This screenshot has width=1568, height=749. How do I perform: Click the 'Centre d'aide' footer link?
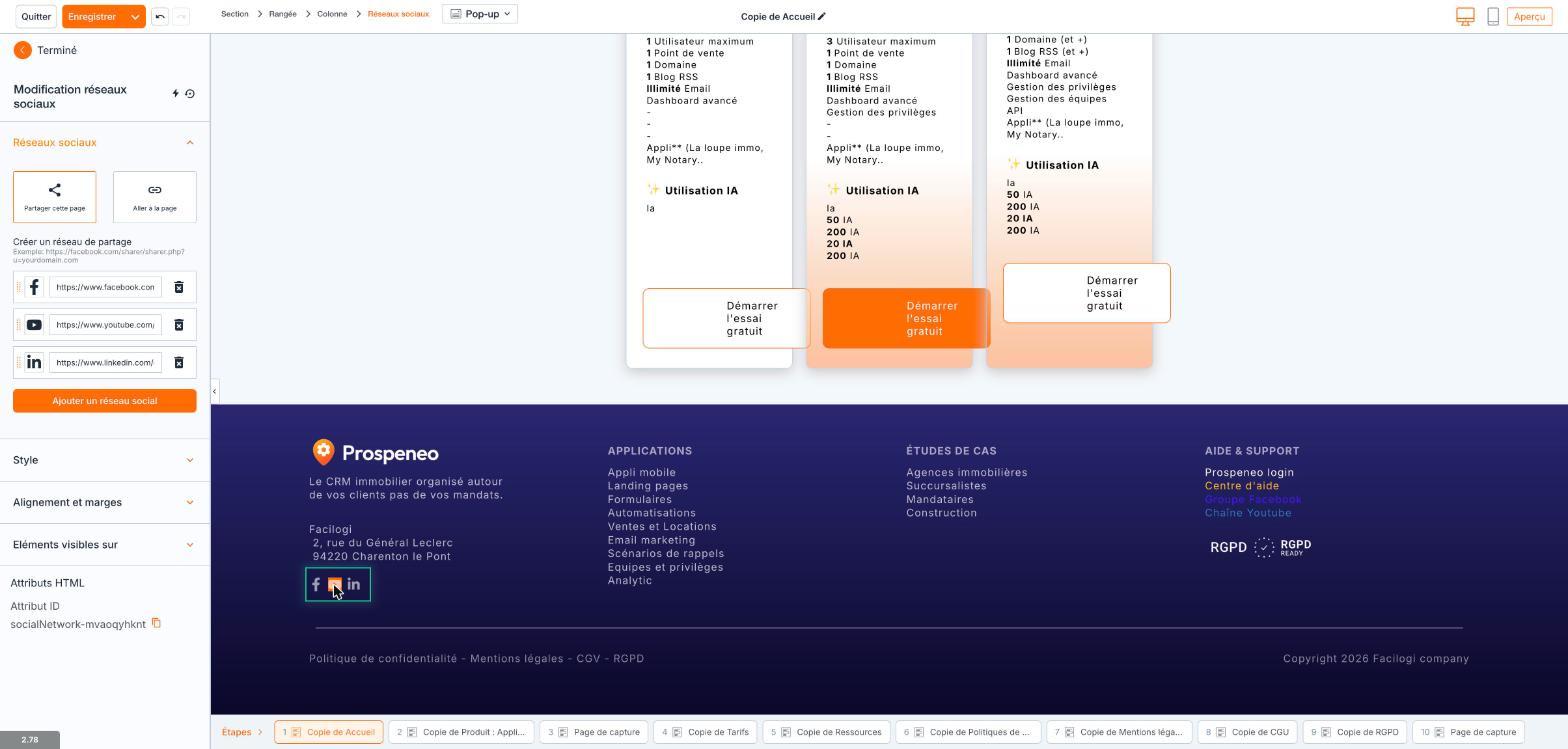click(x=1241, y=486)
